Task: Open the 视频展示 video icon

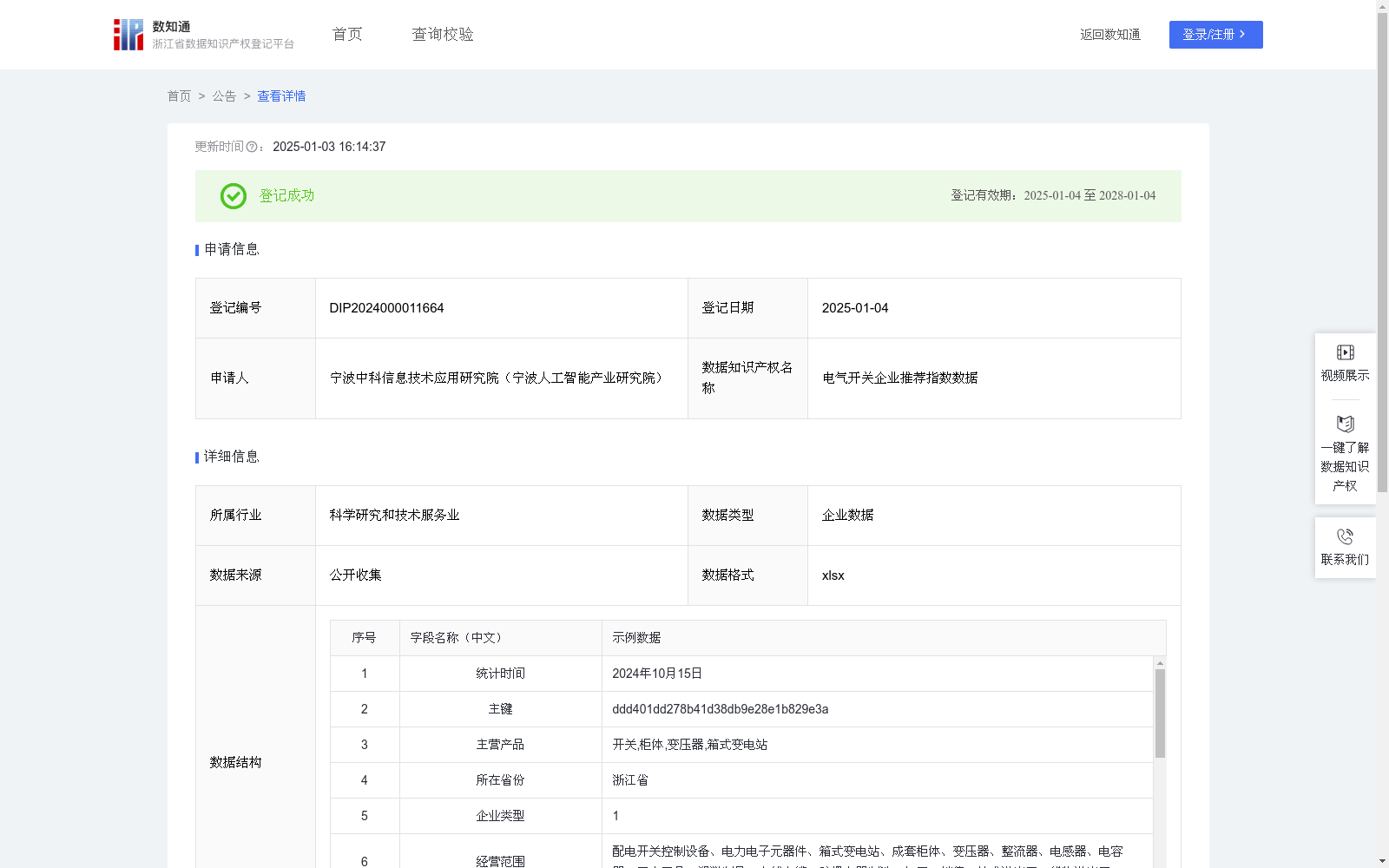Action: [x=1345, y=352]
